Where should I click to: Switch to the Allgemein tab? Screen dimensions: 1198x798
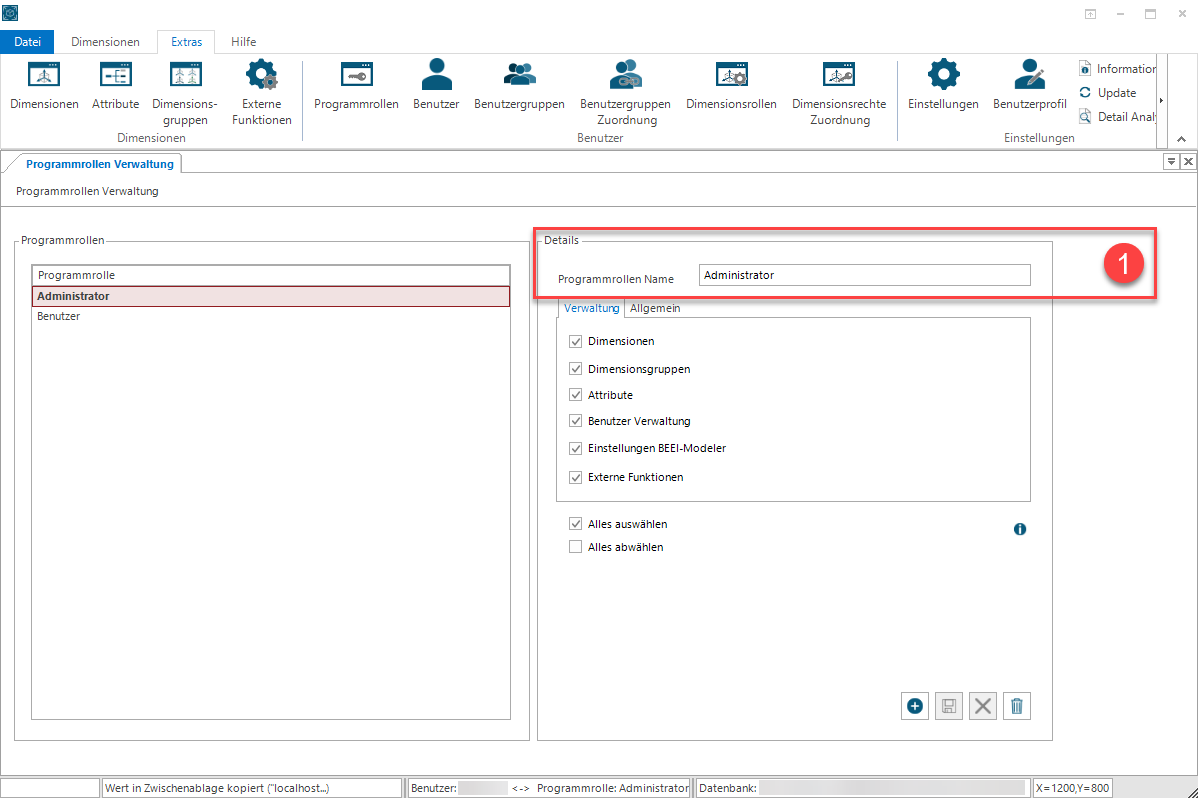click(x=655, y=308)
